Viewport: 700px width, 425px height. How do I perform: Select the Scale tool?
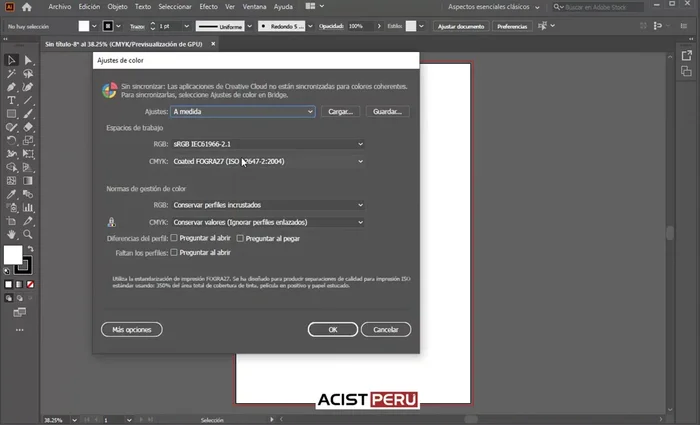(28, 141)
